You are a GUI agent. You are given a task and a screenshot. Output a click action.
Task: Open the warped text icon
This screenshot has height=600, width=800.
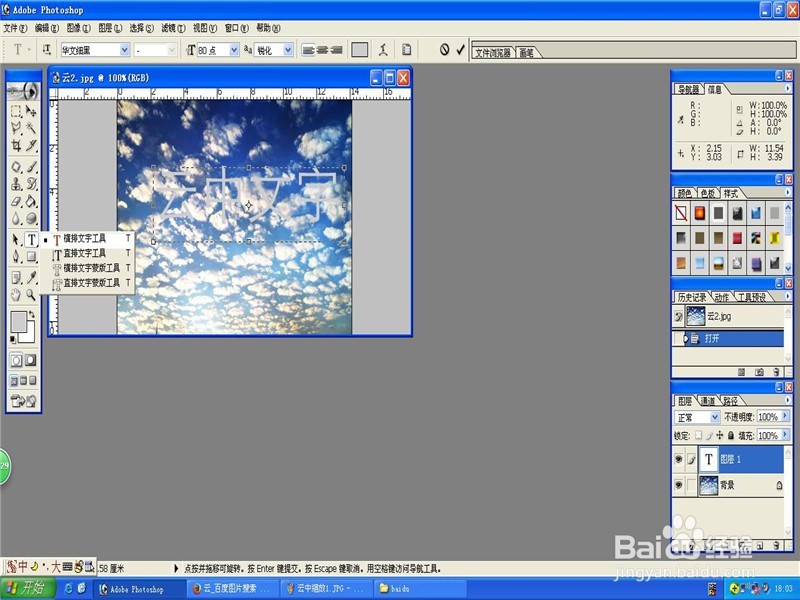click(x=383, y=49)
